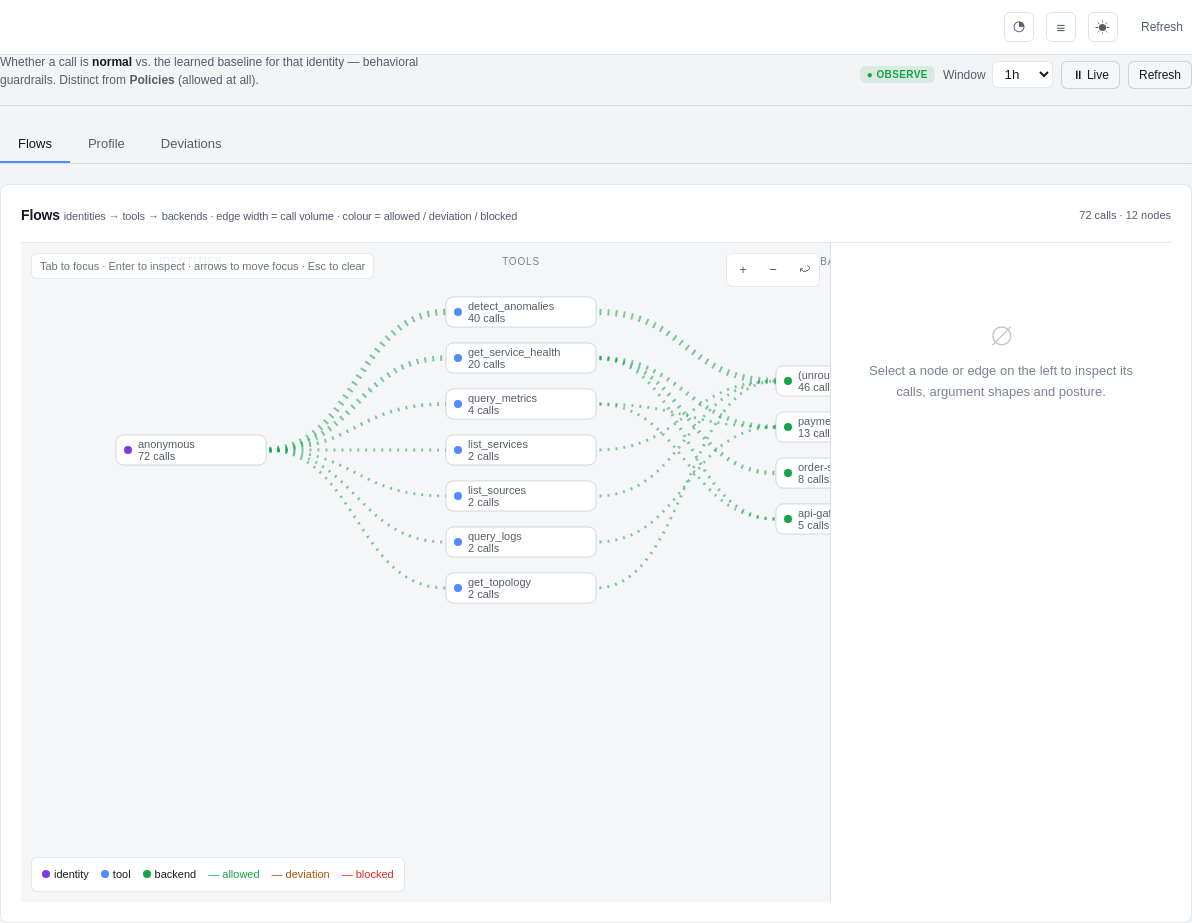The width and height of the screenshot is (1192, 923).
Task: Click the '40 calls' count on detect_anomalies
Action: tap(487, 318)
